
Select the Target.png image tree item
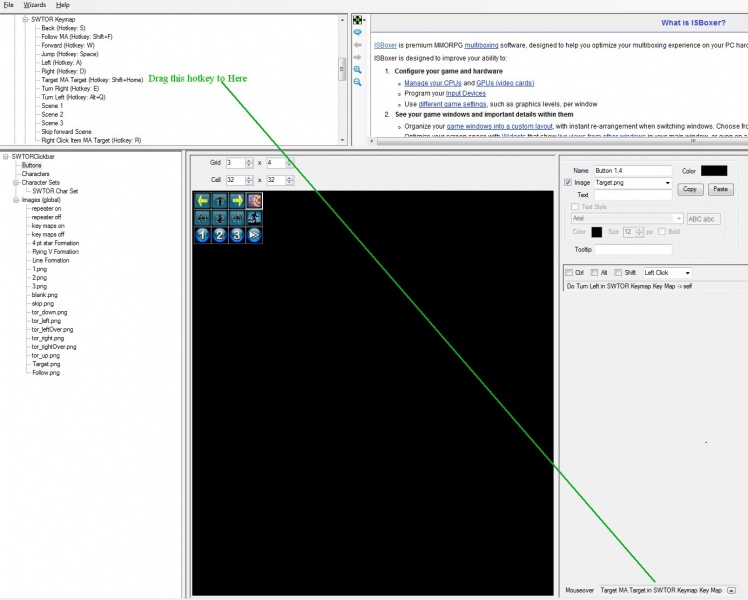pyautogui.click(x=46, y=364)
